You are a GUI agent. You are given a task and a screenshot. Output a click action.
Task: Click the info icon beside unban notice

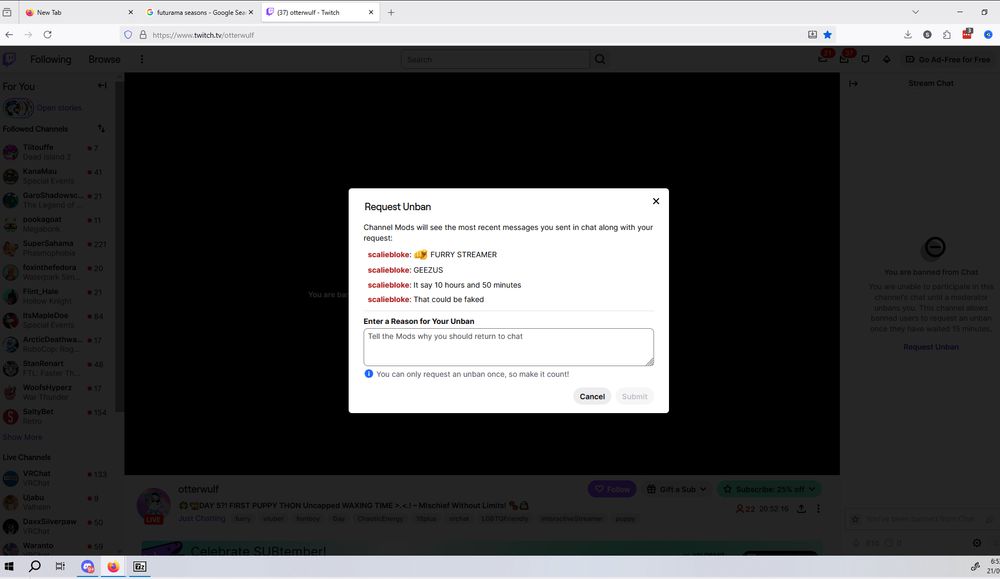tap(369, 374)
